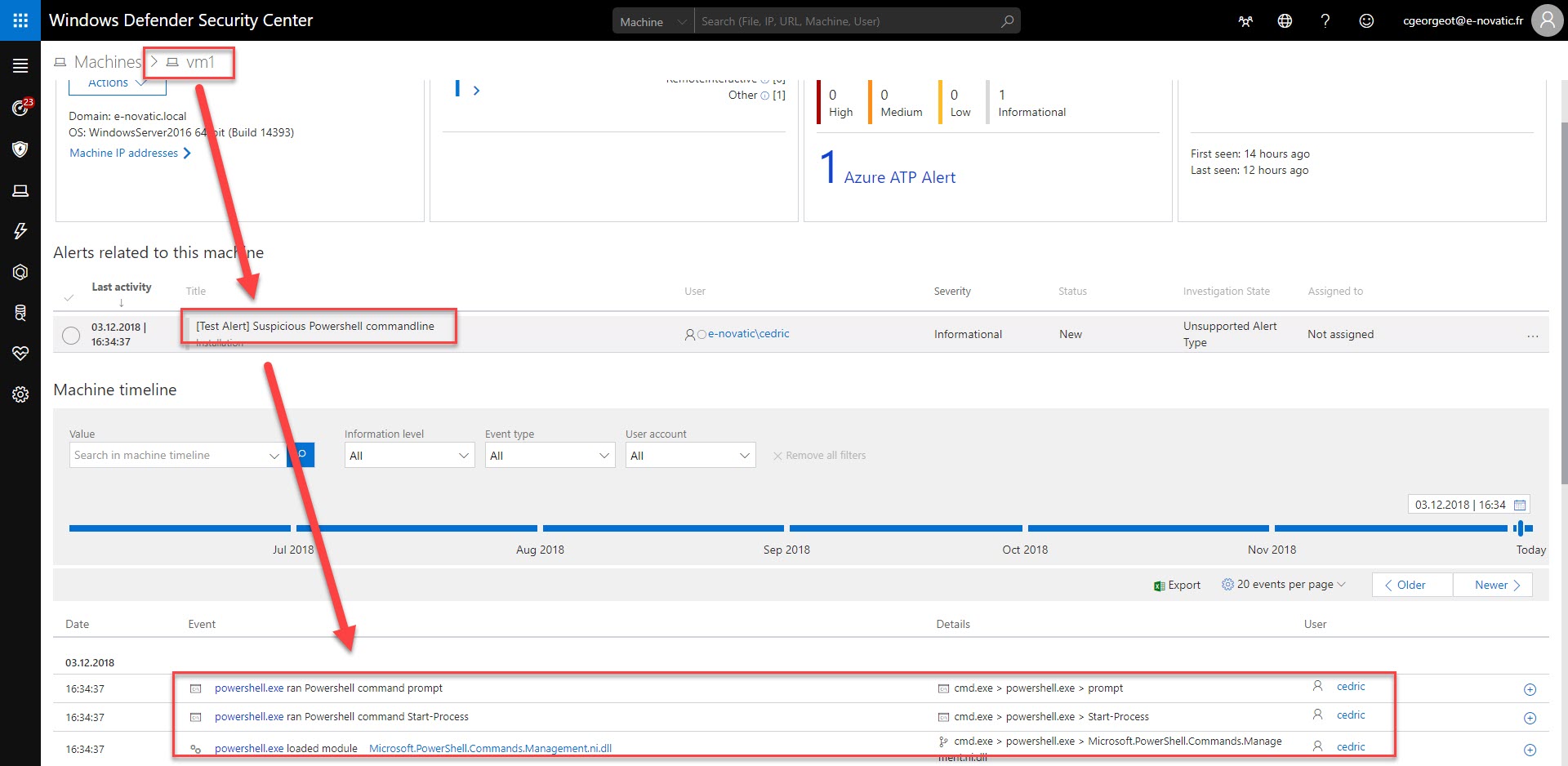The image size is (1568, 766).
Task: Click the timeline slider handle near Today
Action: tap(1520, 528)
